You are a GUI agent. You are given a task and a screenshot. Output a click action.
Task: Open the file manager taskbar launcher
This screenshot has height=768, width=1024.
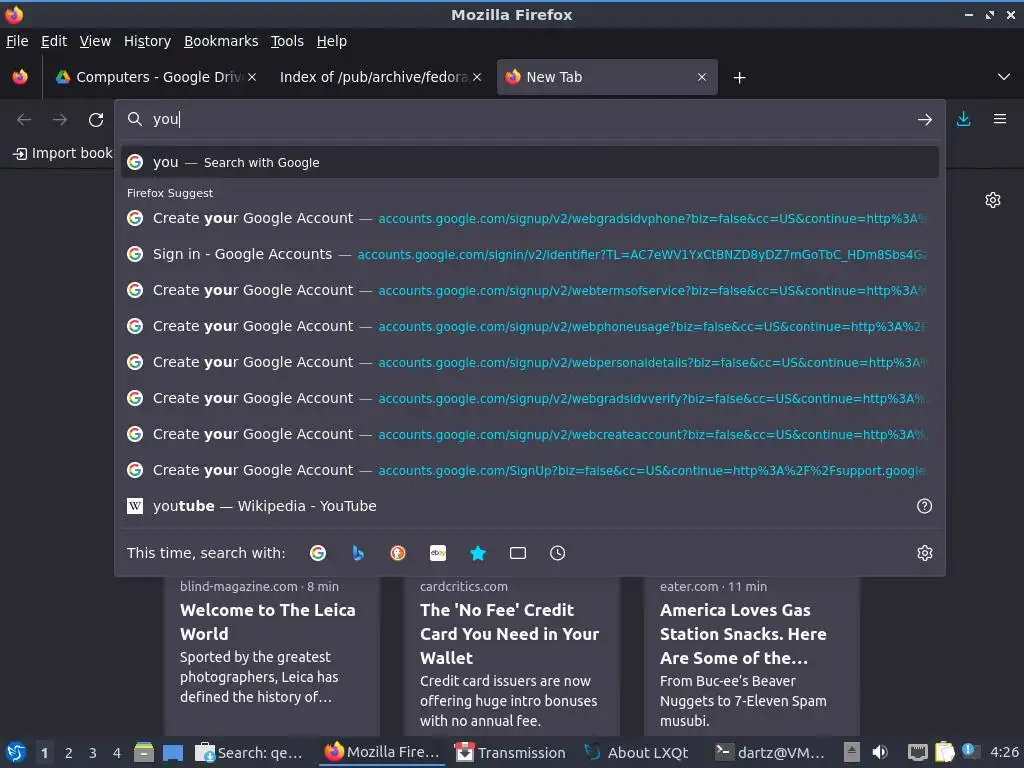[144, 752]
